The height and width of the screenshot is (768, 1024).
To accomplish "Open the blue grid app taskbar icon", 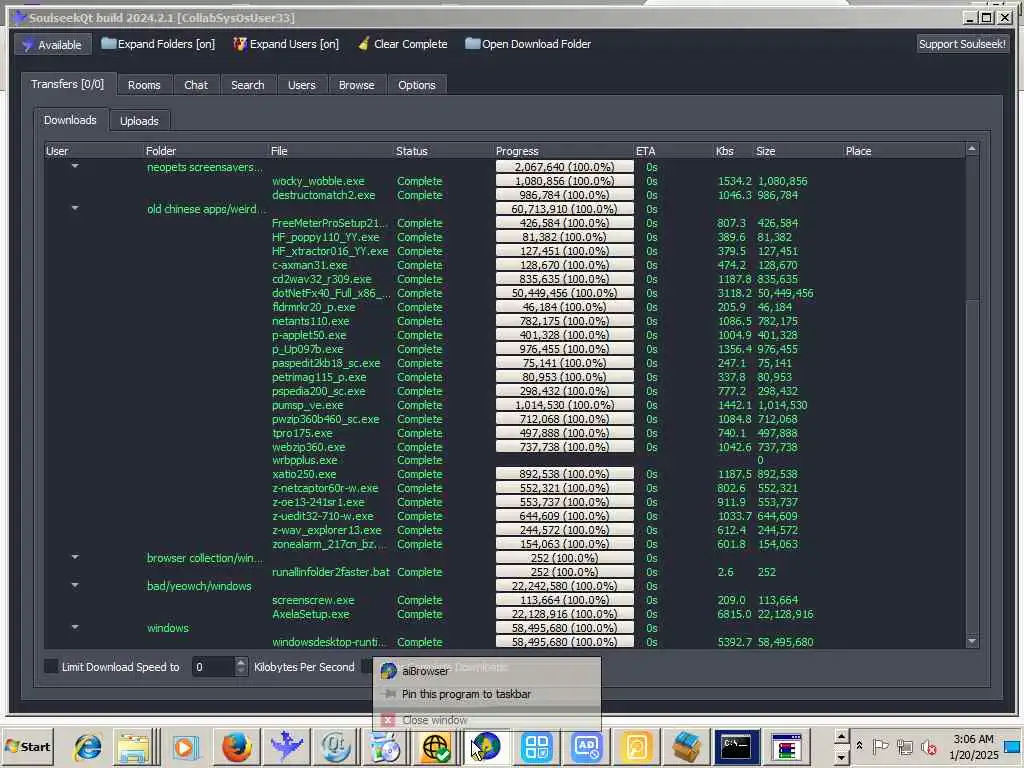I will [x=537, y=746].
